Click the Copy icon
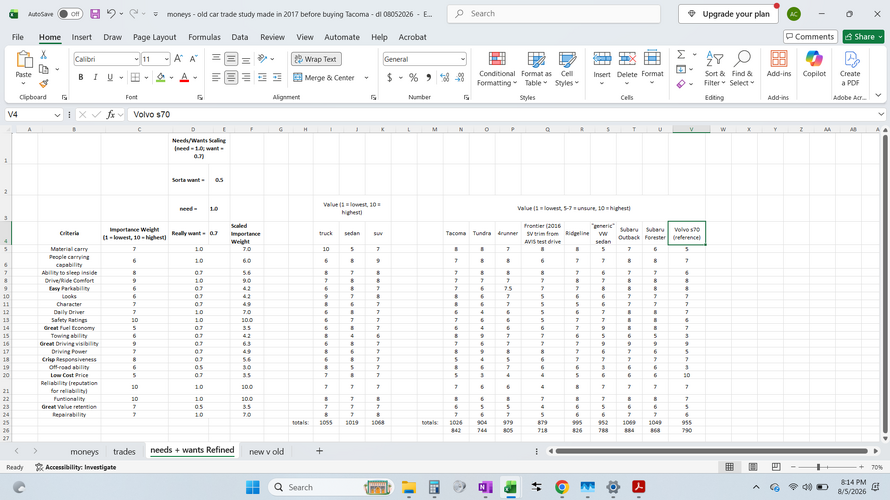This screenshot has height=500, width=890. click(x=44, y=69)
